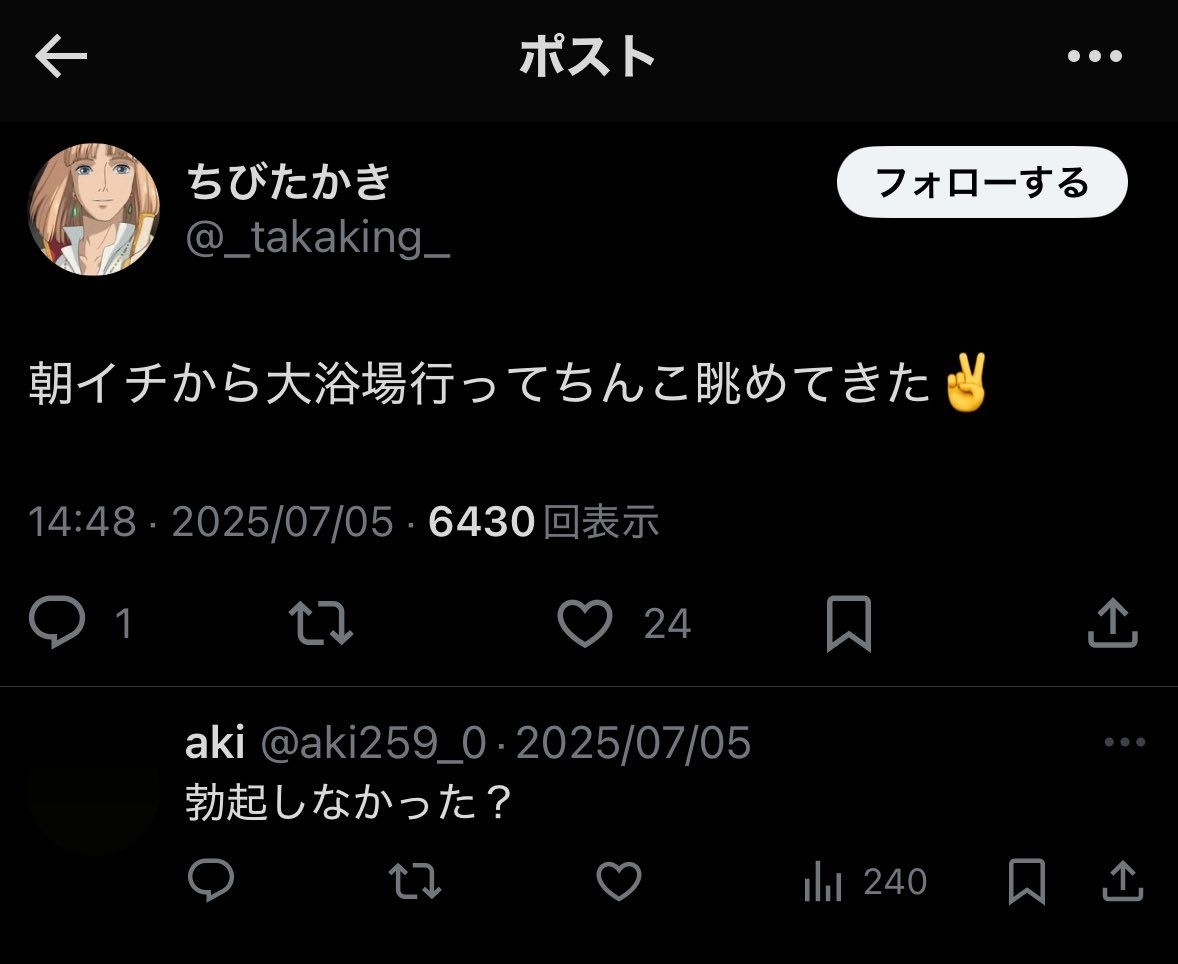Tap the フォローする follow button

982,183
